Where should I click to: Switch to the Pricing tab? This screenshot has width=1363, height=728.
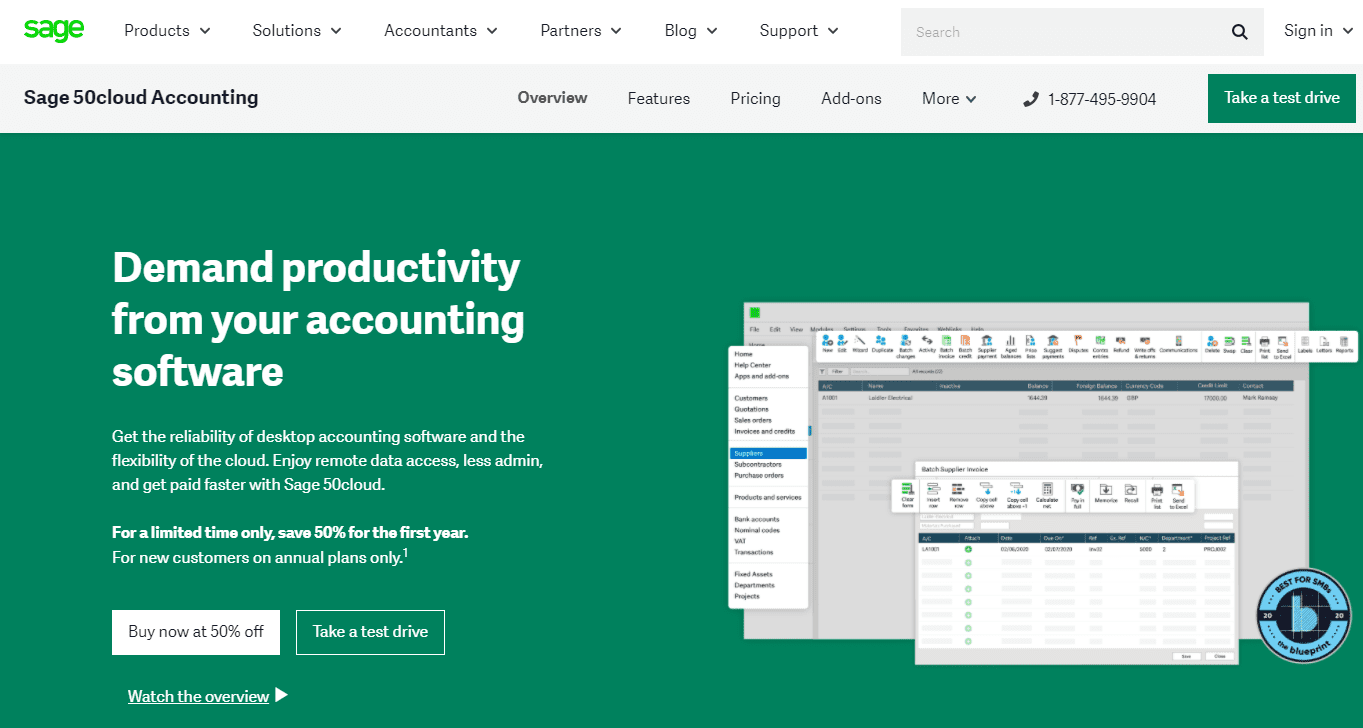755,98
